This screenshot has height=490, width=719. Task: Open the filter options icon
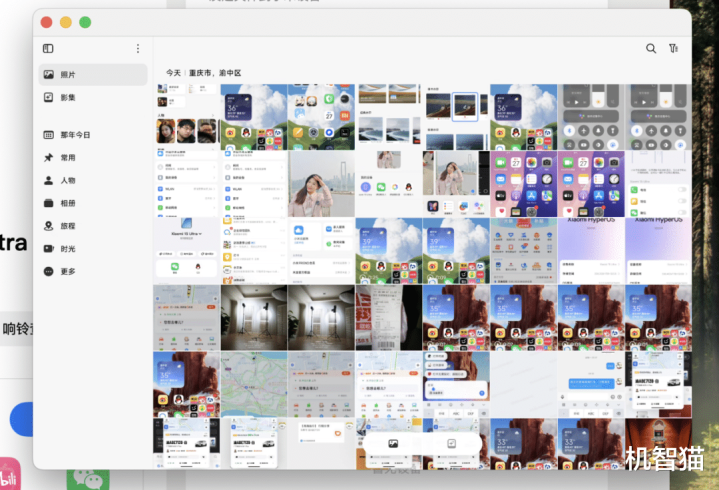tap(674, 48)
